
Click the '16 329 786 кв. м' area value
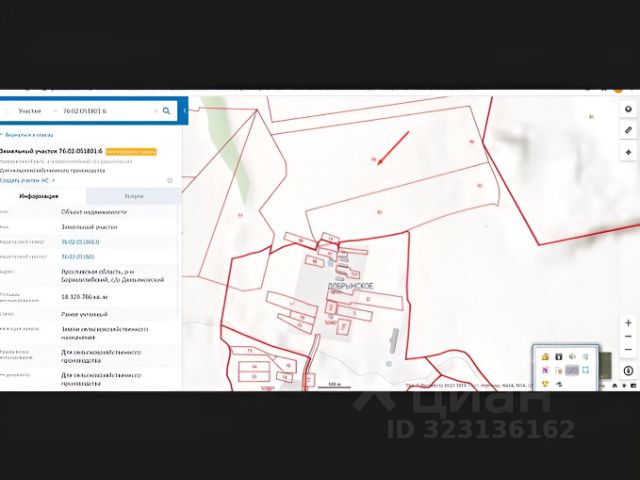tap(84, 297)
